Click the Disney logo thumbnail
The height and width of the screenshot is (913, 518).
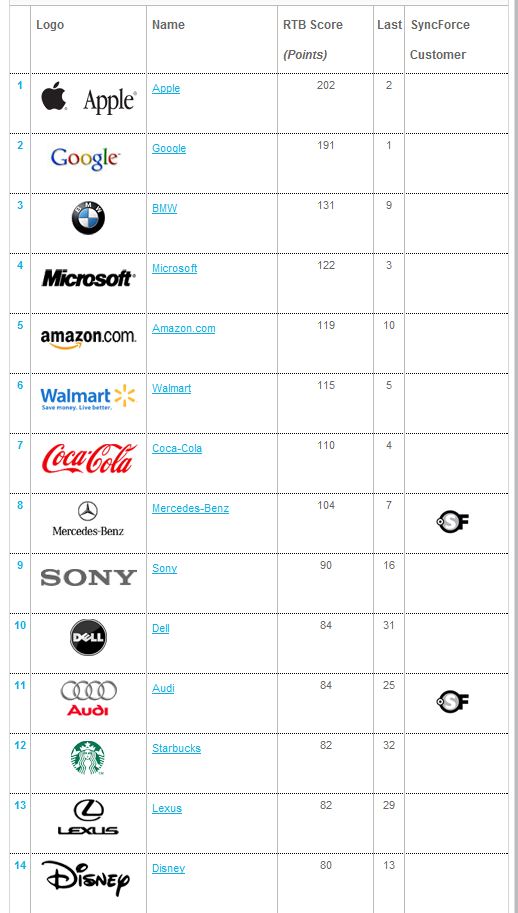point(86,879)
